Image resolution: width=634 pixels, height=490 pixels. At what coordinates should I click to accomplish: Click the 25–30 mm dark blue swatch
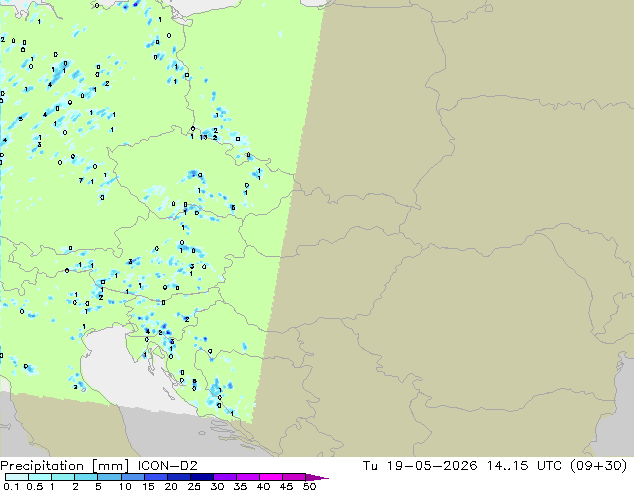click(201, 477)
